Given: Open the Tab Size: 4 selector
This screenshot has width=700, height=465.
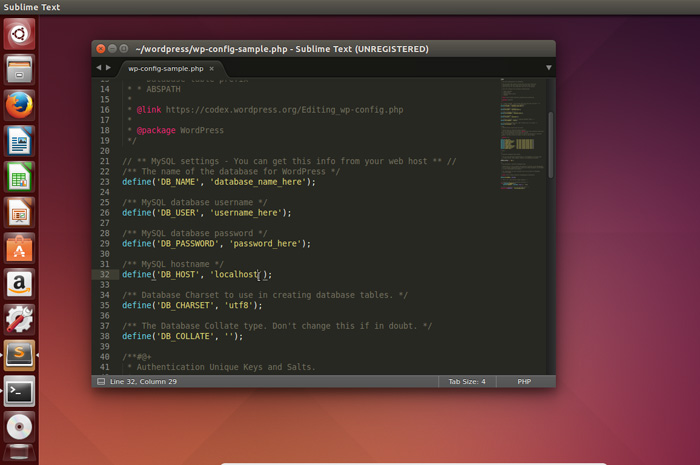Looking at the screenshot, I should pos(467,382).
